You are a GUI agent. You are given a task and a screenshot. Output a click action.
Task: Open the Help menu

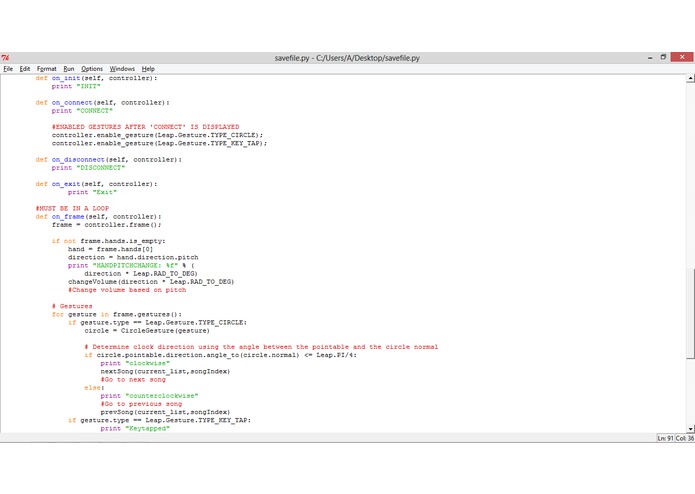tap(148, 69)
